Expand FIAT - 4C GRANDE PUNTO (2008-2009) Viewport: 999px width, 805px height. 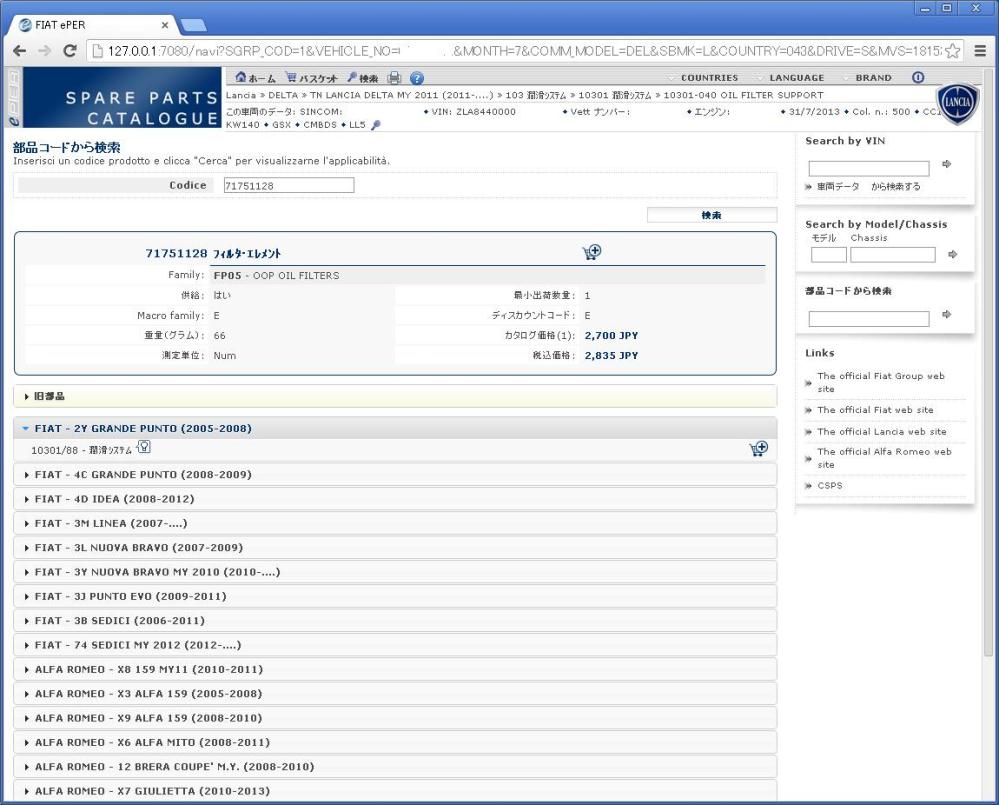pyautogui.click(x=395, y=474)
